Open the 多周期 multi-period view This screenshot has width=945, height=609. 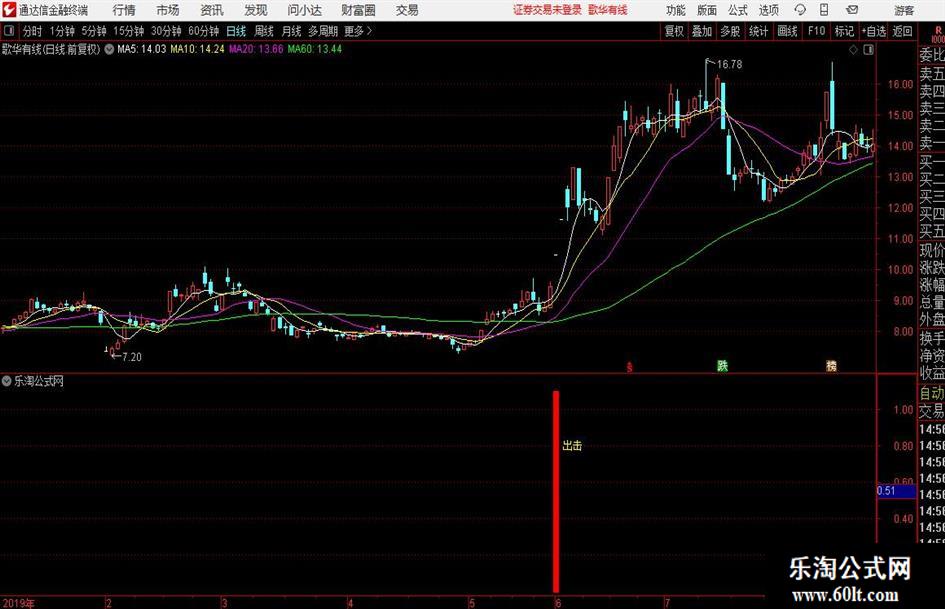[x=323, y=31]
